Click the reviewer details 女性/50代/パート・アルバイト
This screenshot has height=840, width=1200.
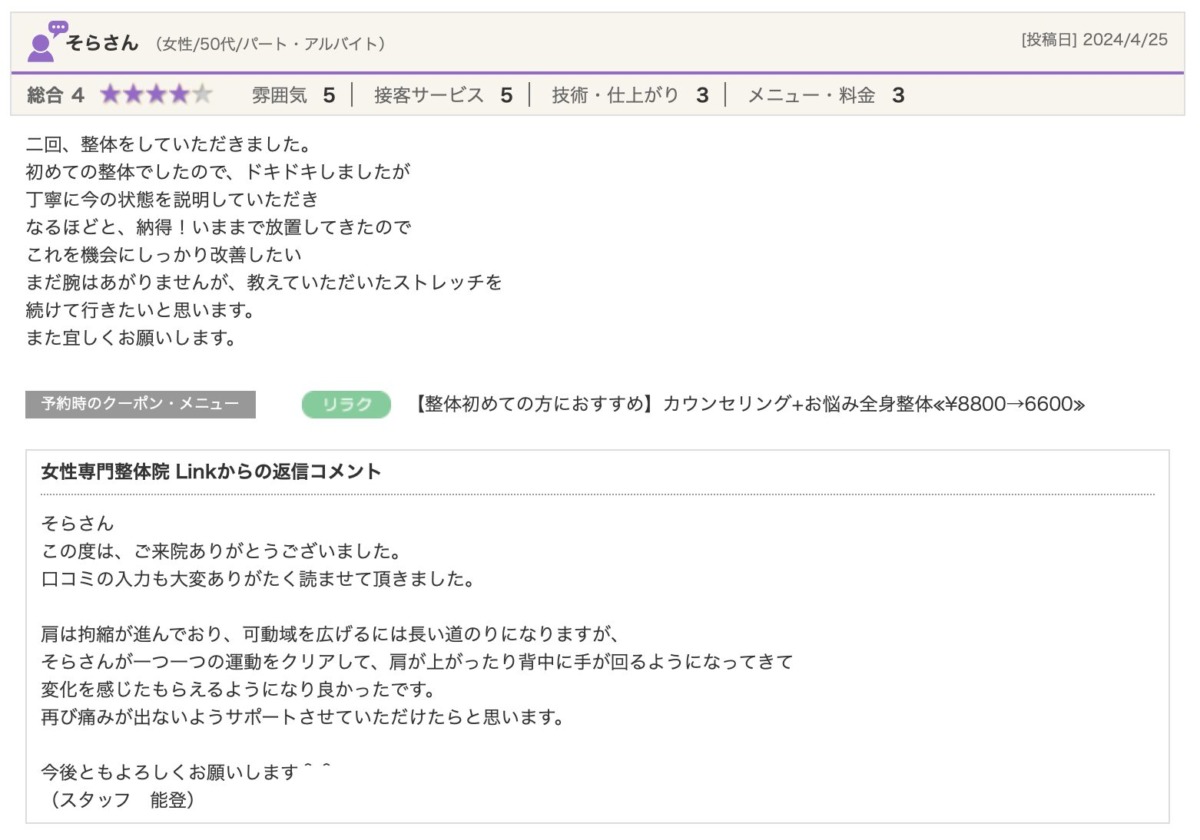pos(270,44)
